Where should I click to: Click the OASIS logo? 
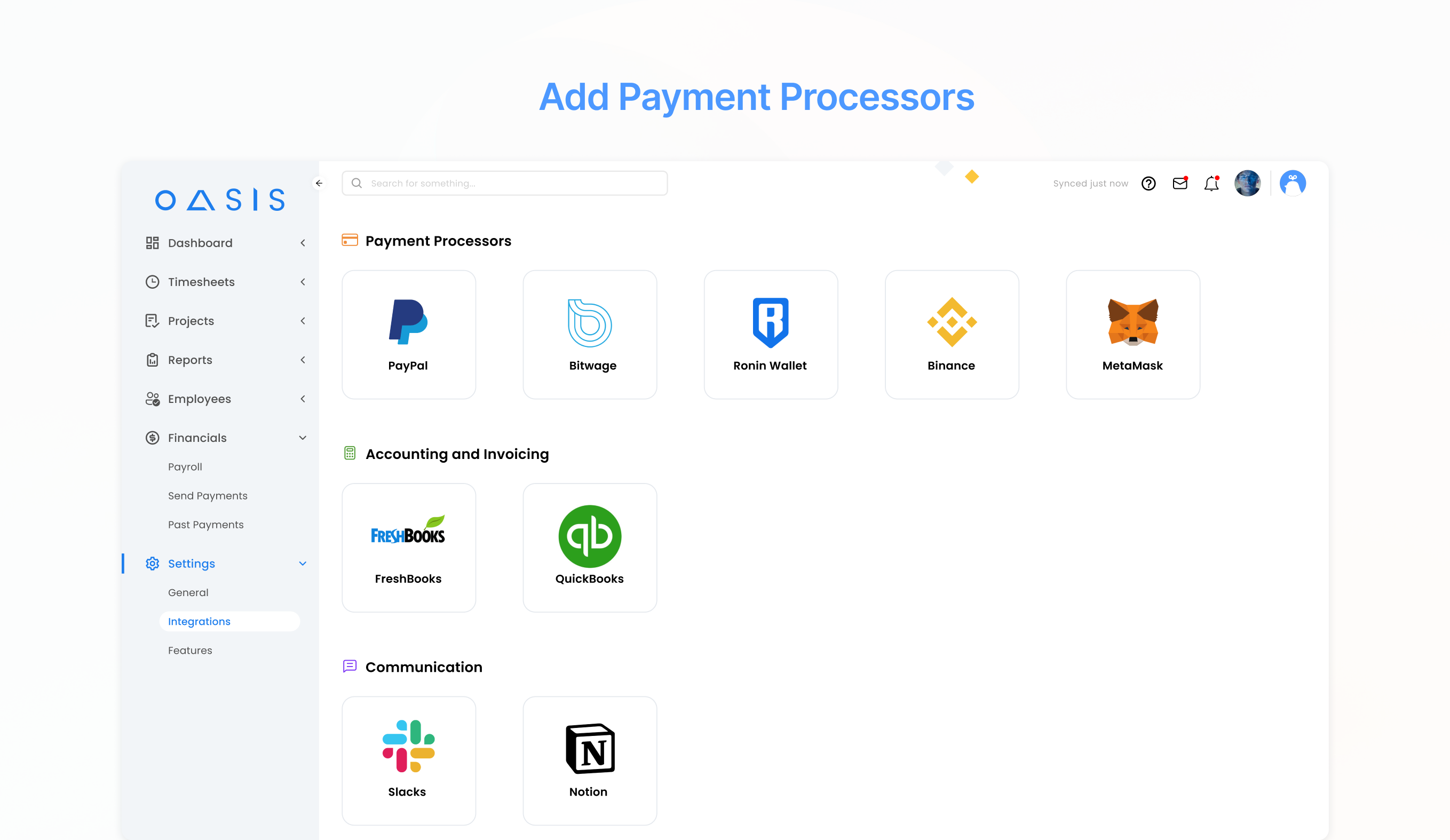point(220,200)
